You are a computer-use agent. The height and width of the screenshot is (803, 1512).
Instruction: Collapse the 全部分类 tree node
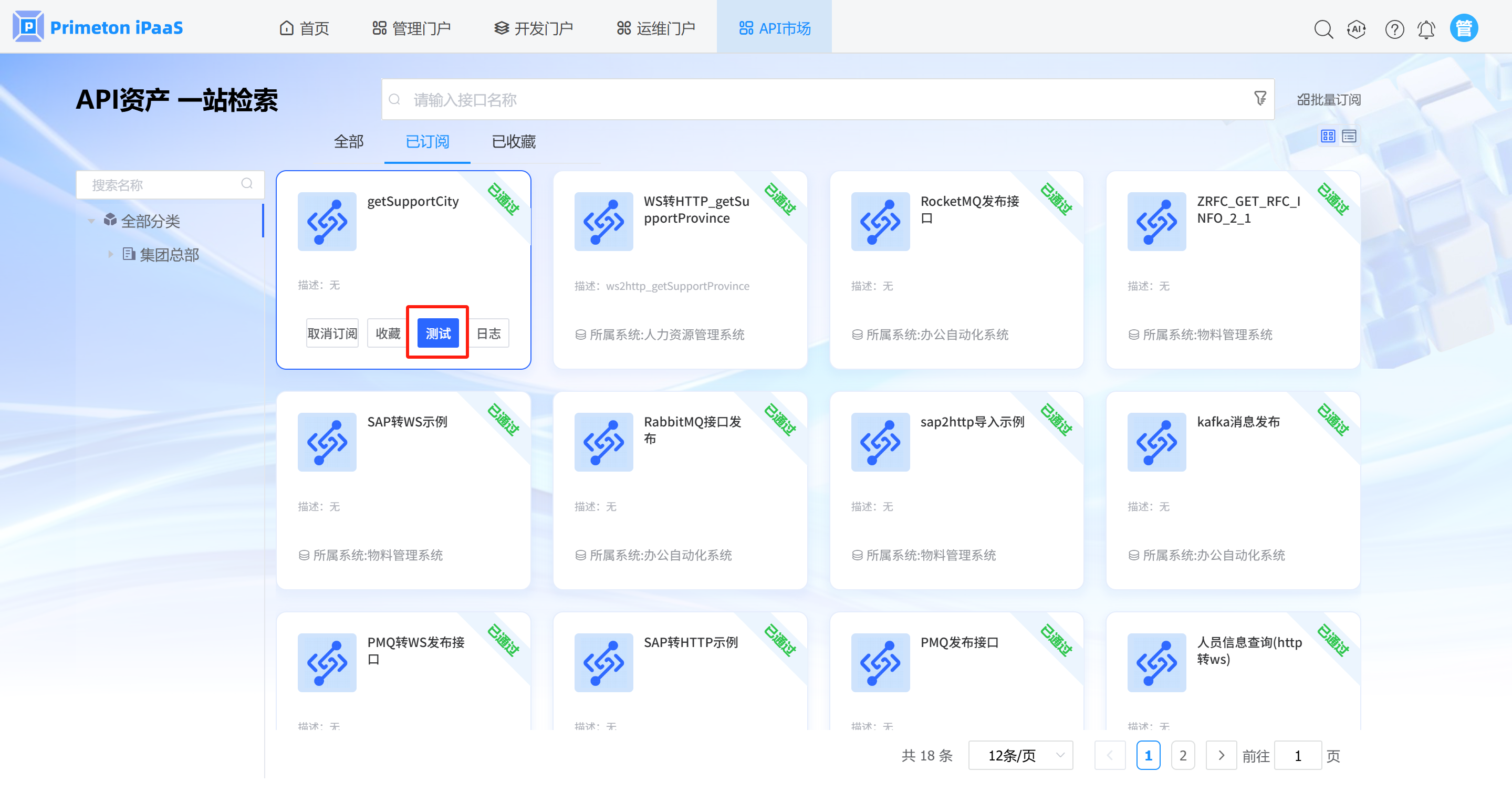91,221
